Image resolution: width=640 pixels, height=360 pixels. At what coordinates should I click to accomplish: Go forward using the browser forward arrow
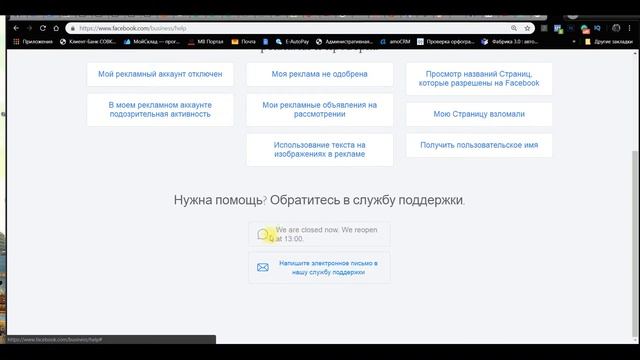tap(29, 28)
